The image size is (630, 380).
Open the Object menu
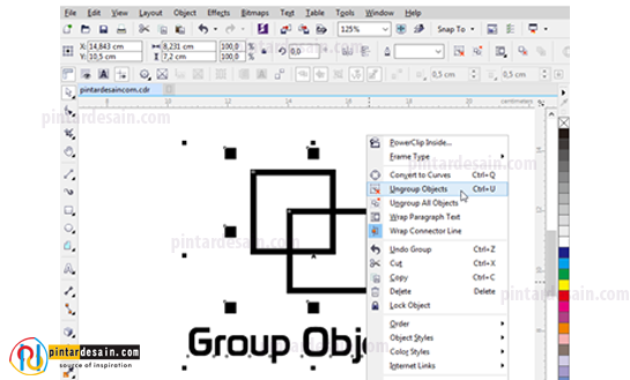click(185, 13)
